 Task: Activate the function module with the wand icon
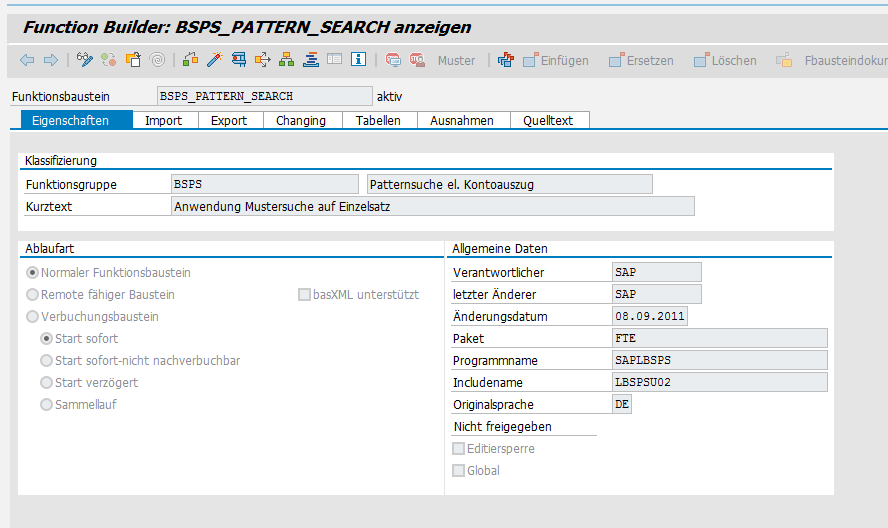coord(213,60)
